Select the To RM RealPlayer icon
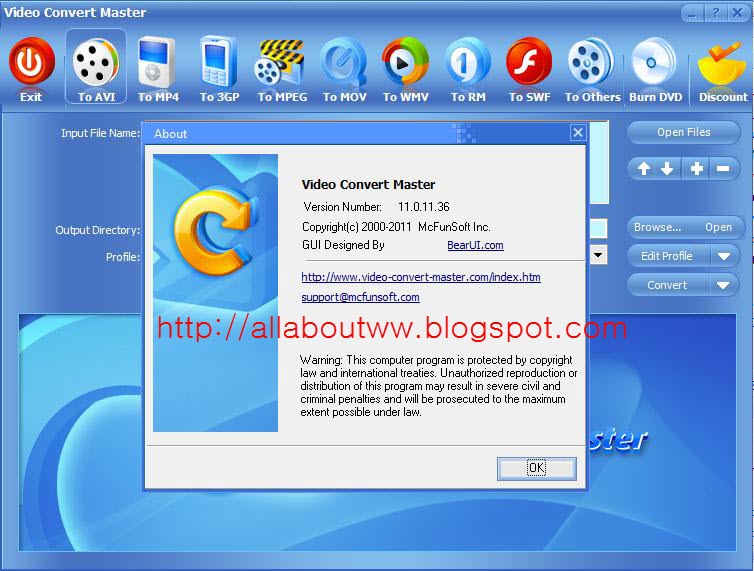 [467, 63]
